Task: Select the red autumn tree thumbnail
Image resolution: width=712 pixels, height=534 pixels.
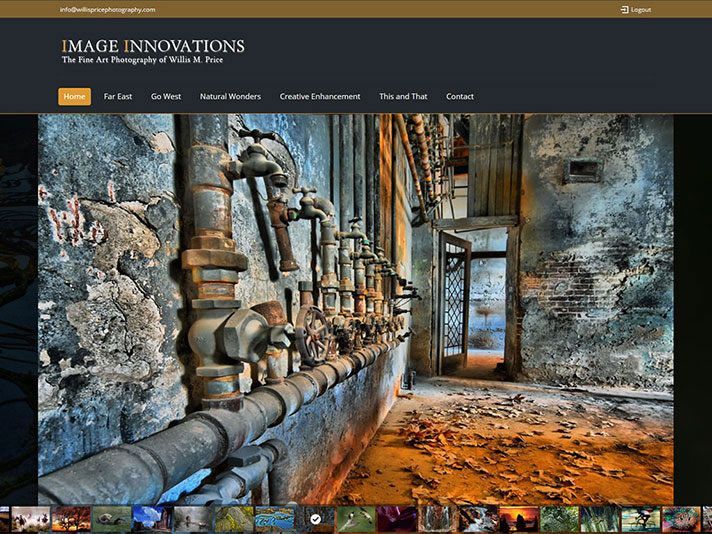Action: point(71,519)
